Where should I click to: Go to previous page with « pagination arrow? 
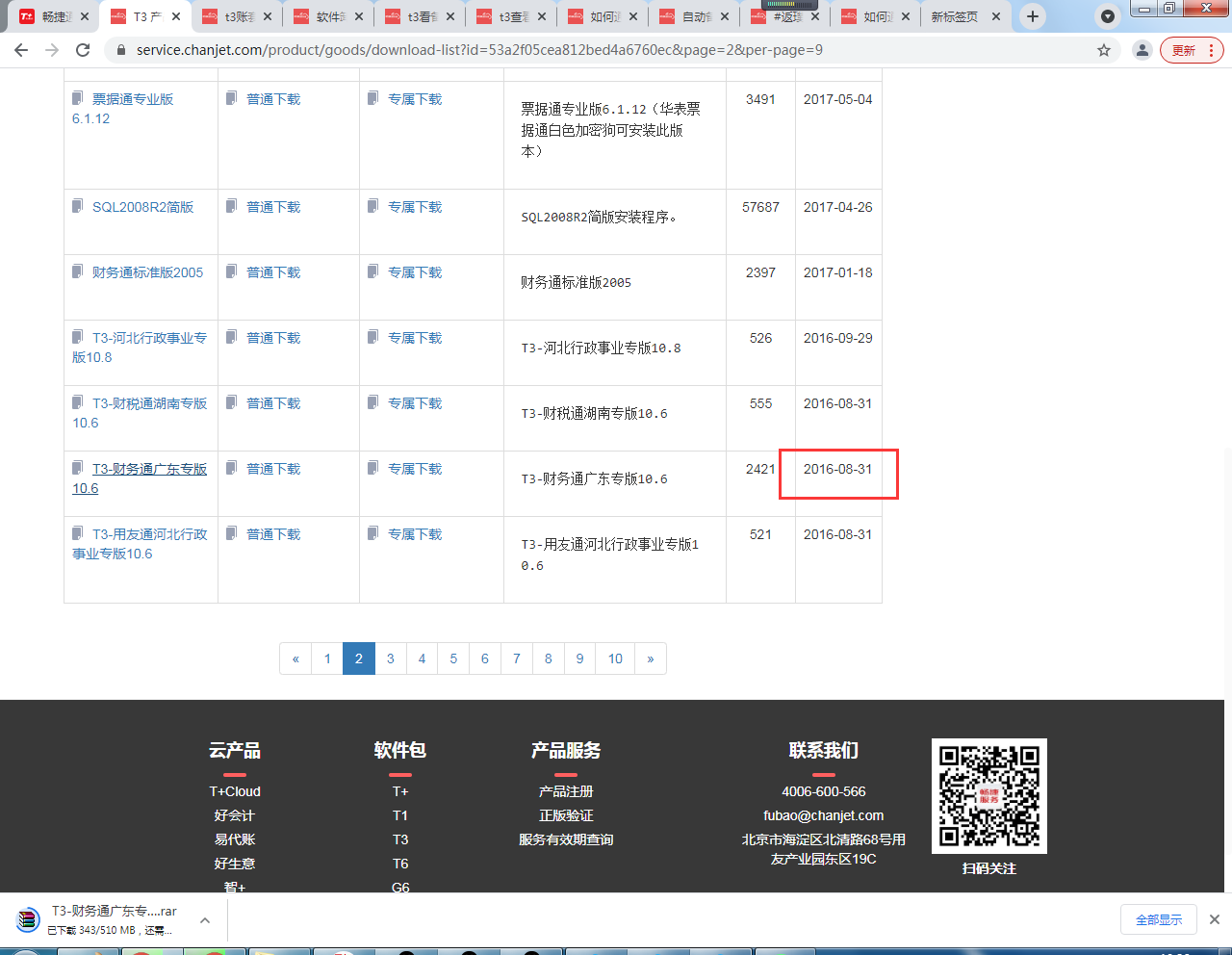295,658
